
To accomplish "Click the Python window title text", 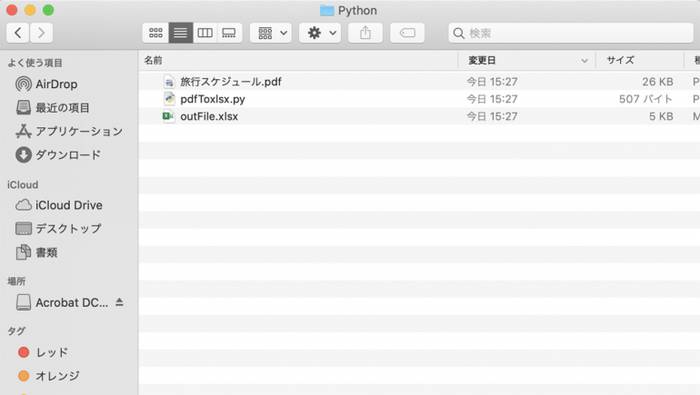I will click(357, 10).
